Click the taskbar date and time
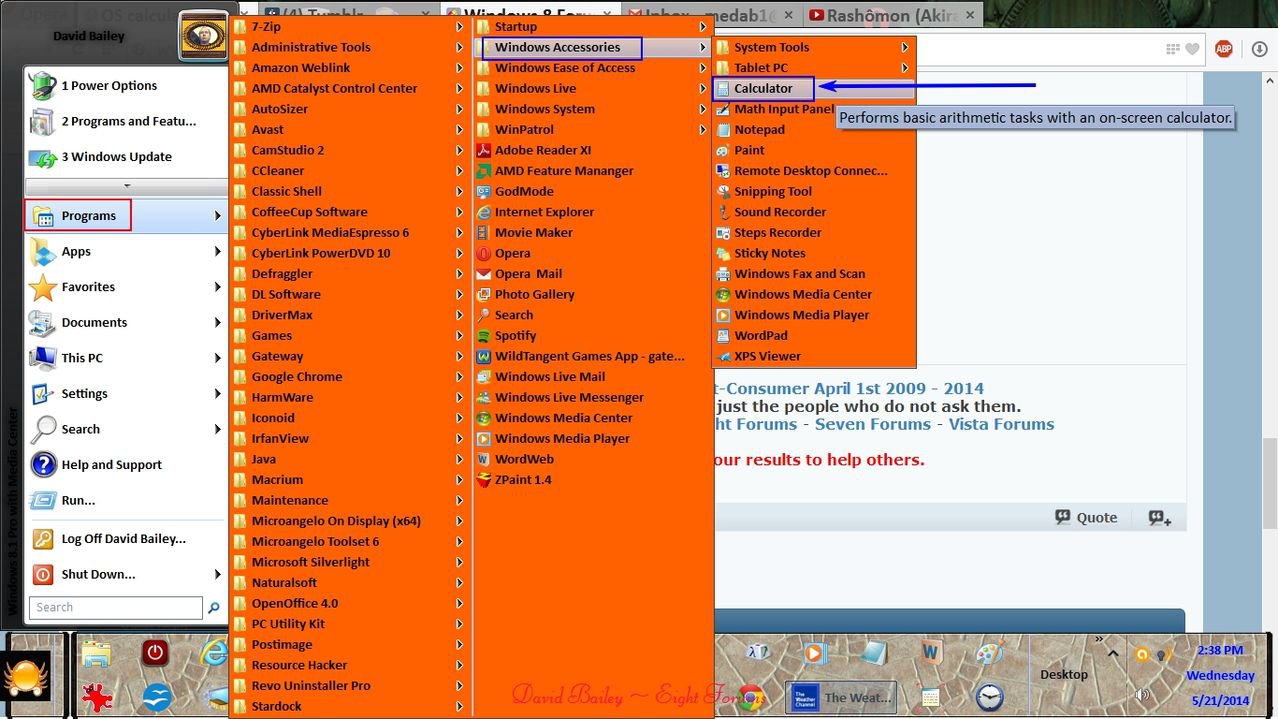 [x=1220, y=675]
